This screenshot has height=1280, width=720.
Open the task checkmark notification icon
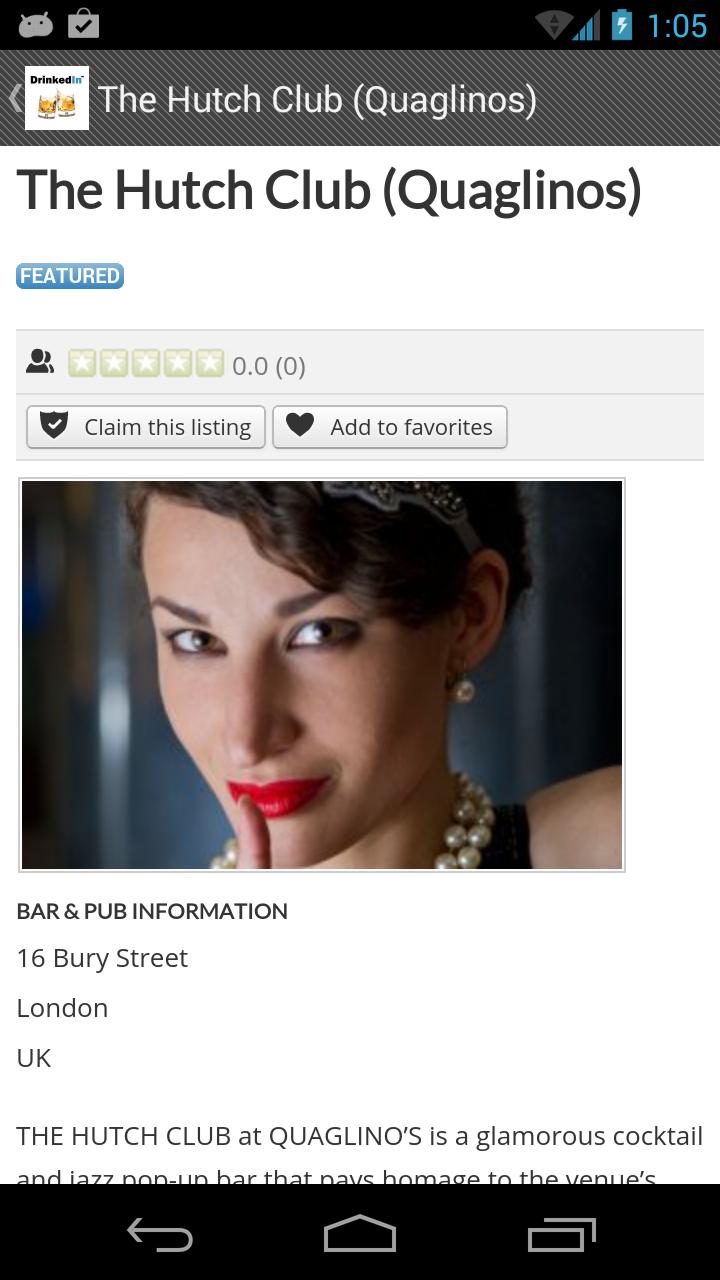point(84,24)
